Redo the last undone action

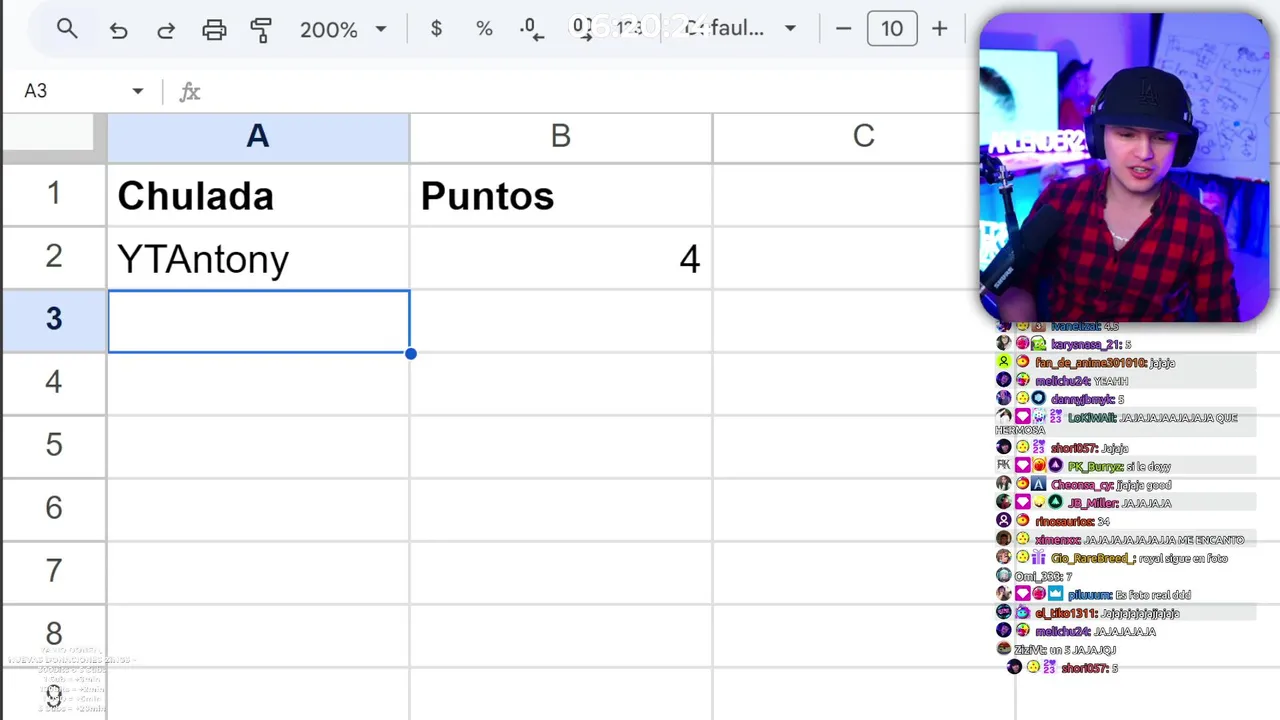166,30
